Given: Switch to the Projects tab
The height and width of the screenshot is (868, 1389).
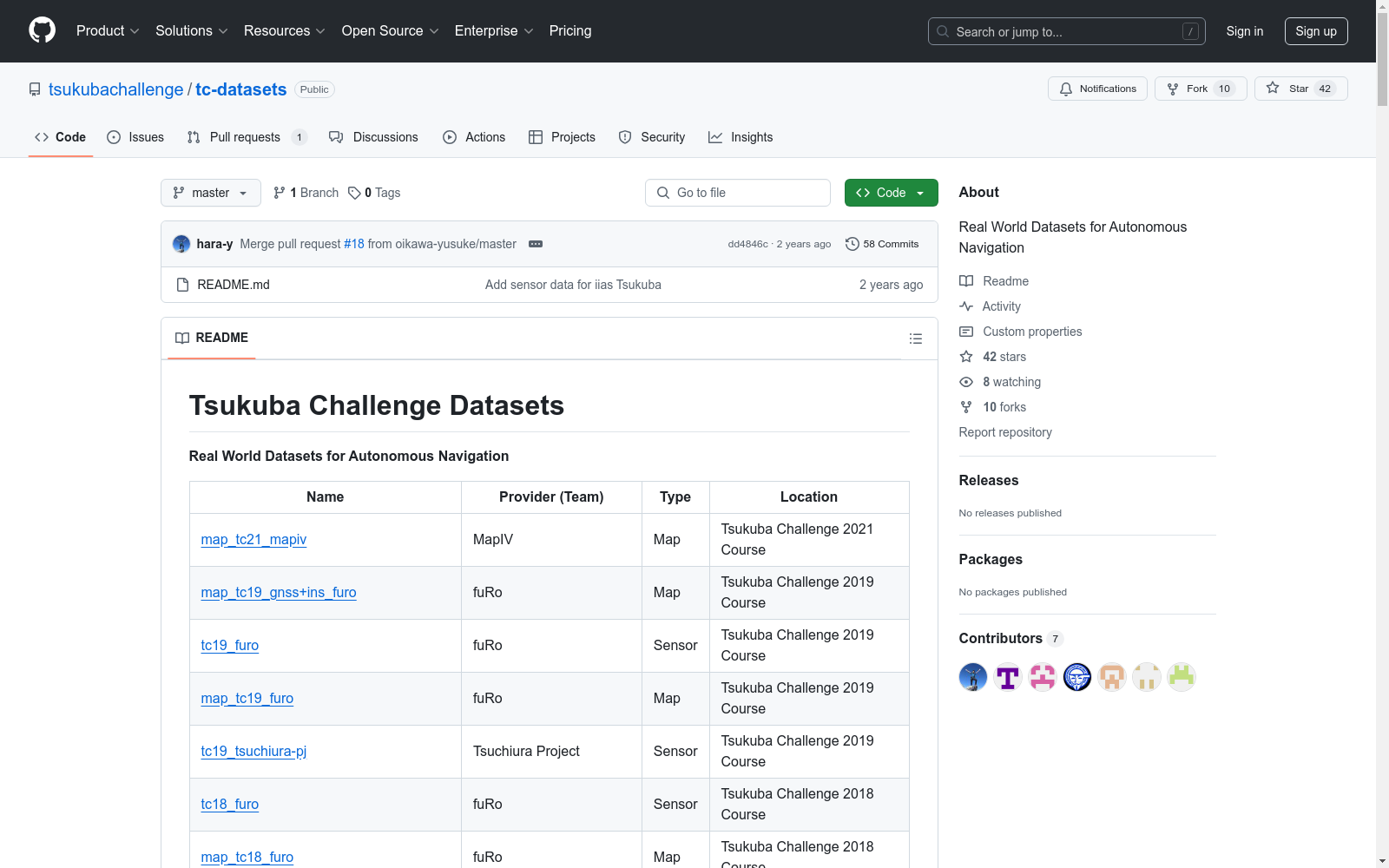Looking at the screenshot, I should click(562, 137).
